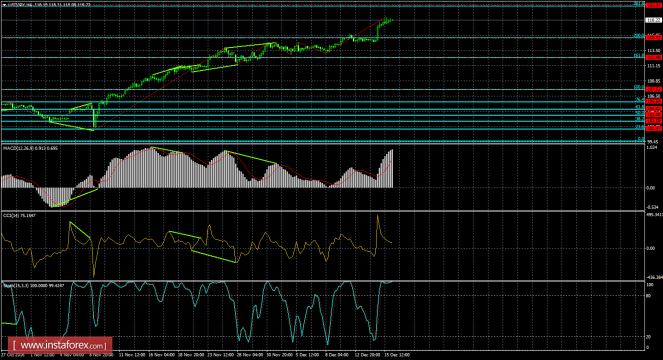The image size is (663, 360).
Task: Click the red 104.82 price level tag
Action: tap(653, 109)
